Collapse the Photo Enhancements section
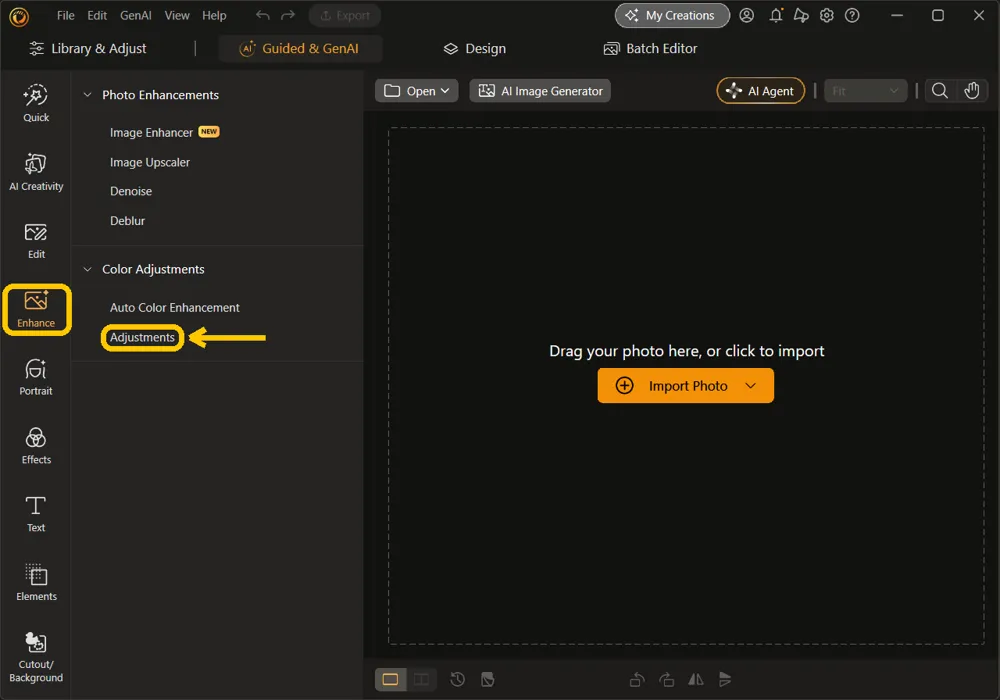Screen dimensions: 1000x700 point(87,95)
